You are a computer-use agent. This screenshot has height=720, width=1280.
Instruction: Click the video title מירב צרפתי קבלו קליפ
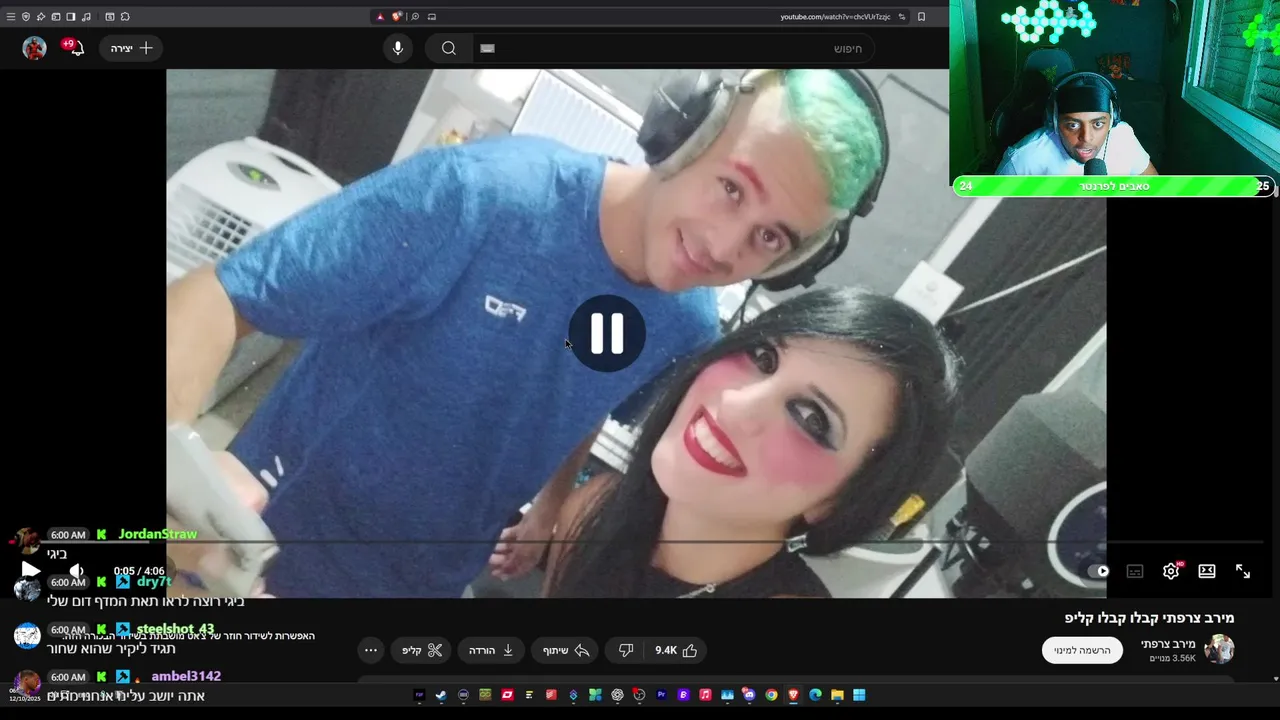(1149, 618)
